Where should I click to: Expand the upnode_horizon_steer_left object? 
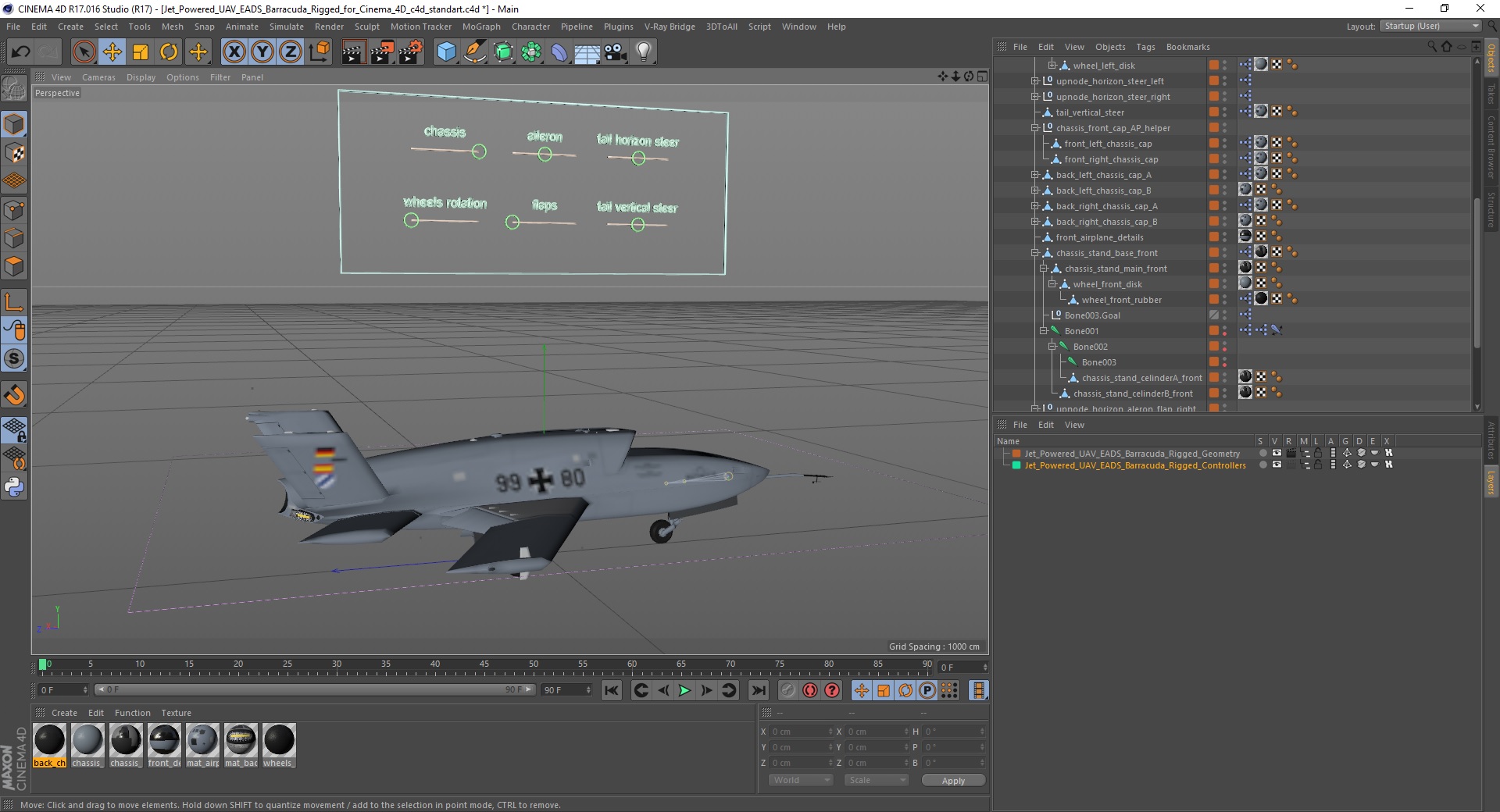coord(1034,81)
